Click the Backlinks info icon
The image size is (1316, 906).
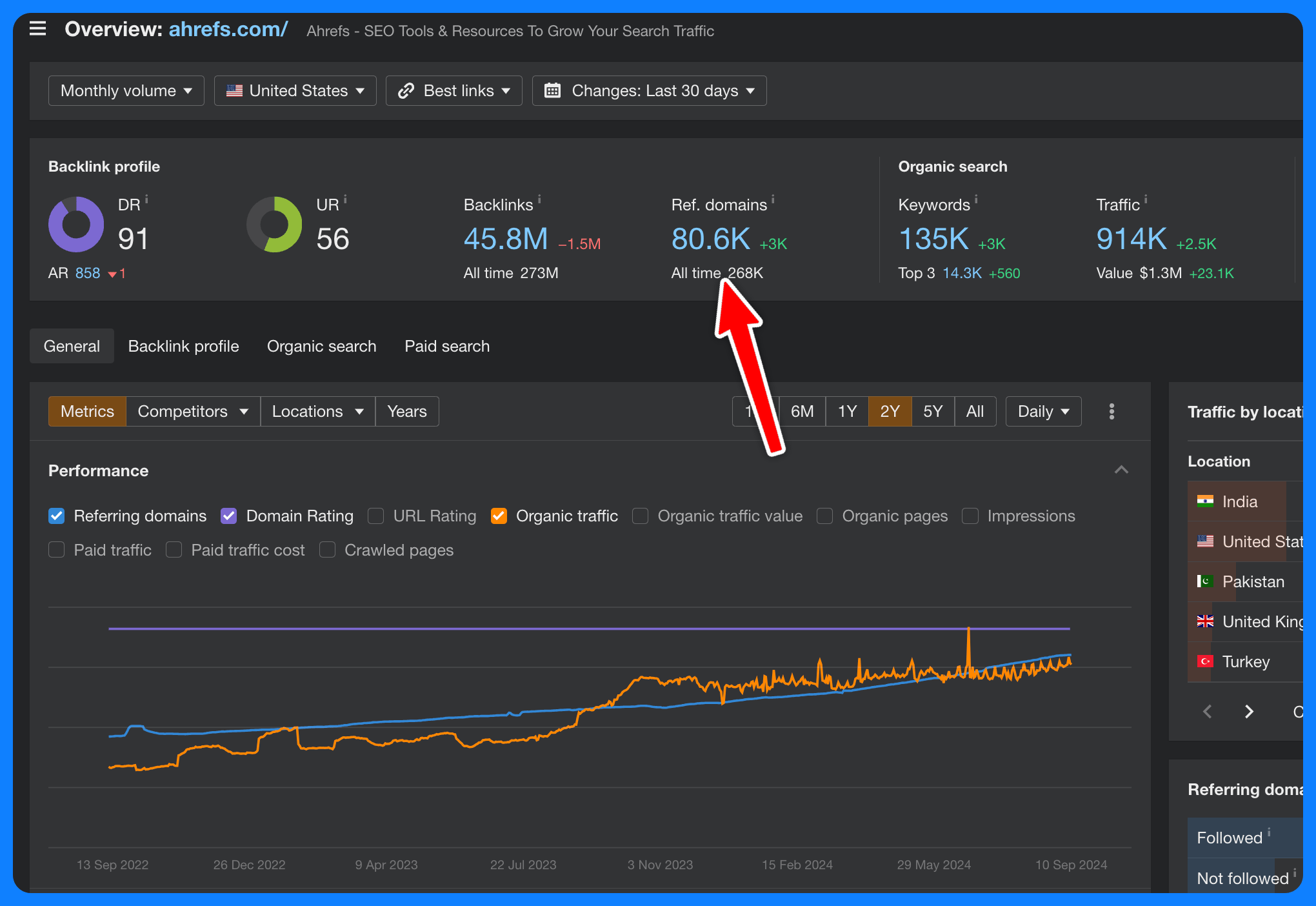point(539,199)
